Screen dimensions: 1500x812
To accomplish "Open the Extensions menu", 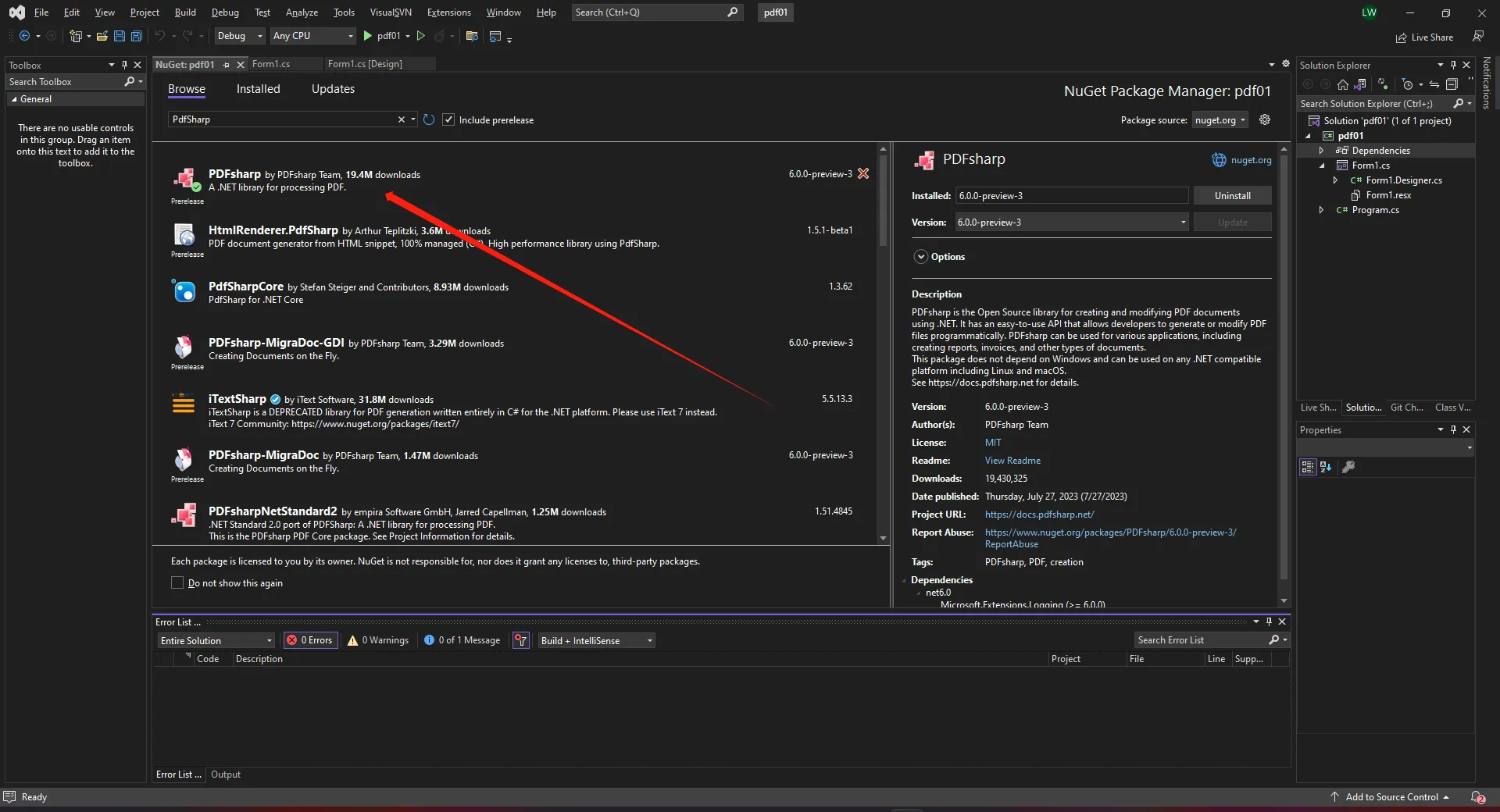I will point(449,12).
